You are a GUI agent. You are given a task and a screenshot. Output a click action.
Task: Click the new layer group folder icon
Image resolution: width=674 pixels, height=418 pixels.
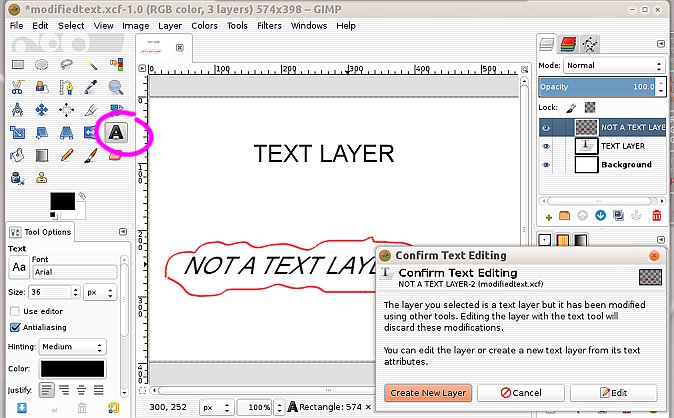pyautogui.click(x=564, y=215)
